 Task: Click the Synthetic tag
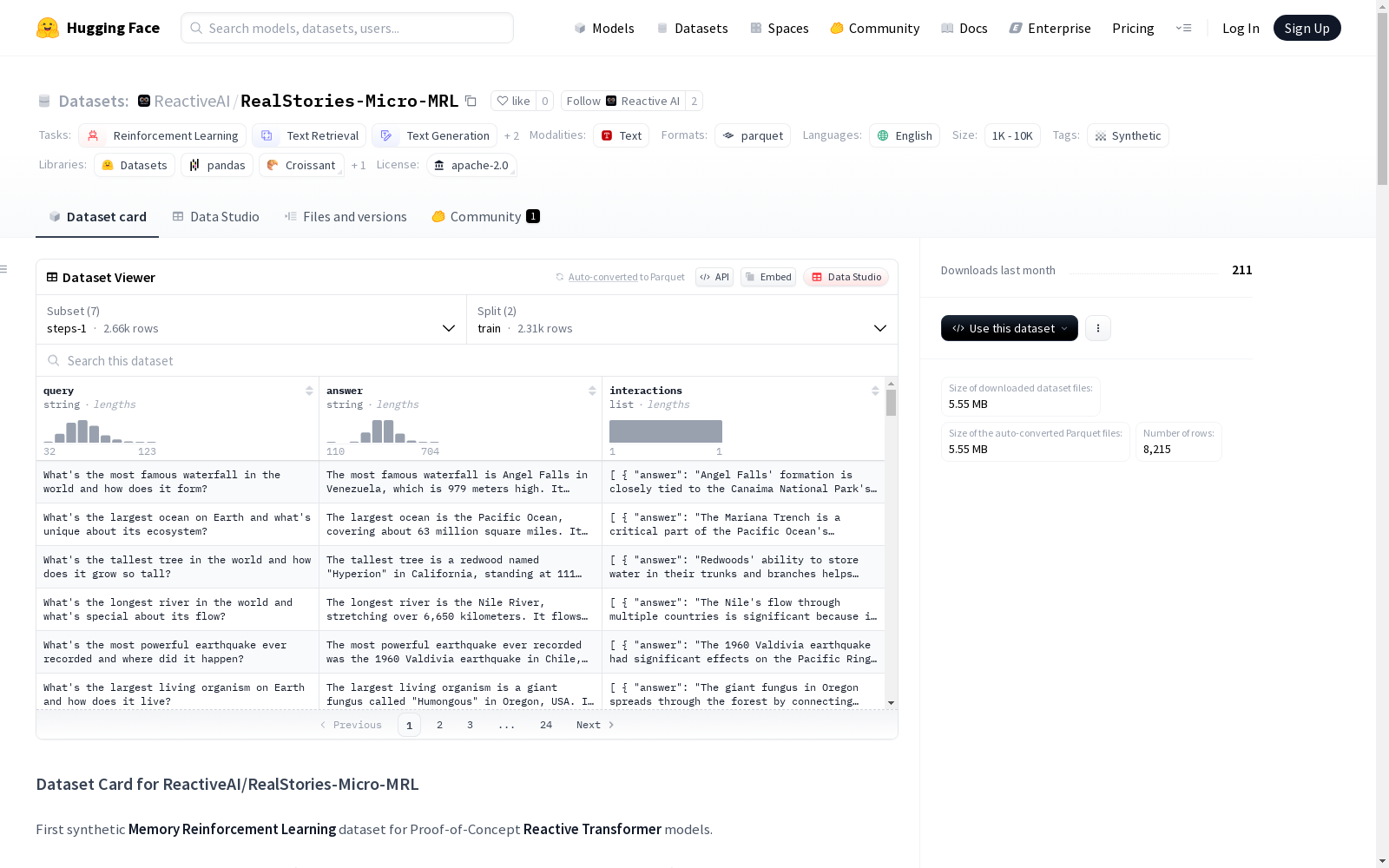tap(1128, 135)
